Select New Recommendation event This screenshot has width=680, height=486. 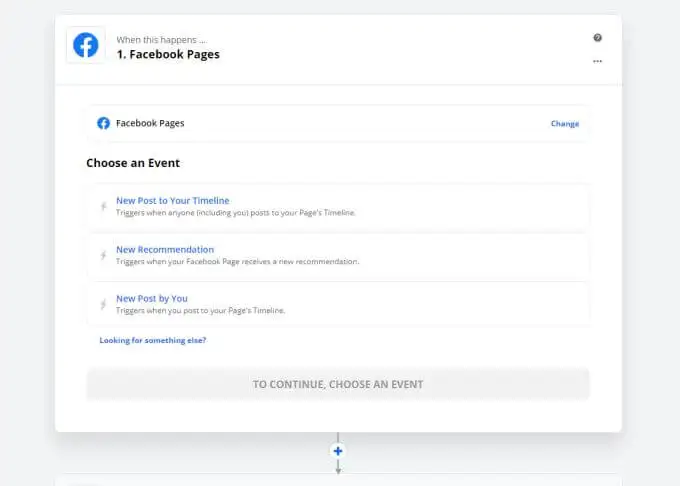pos(338,255)
